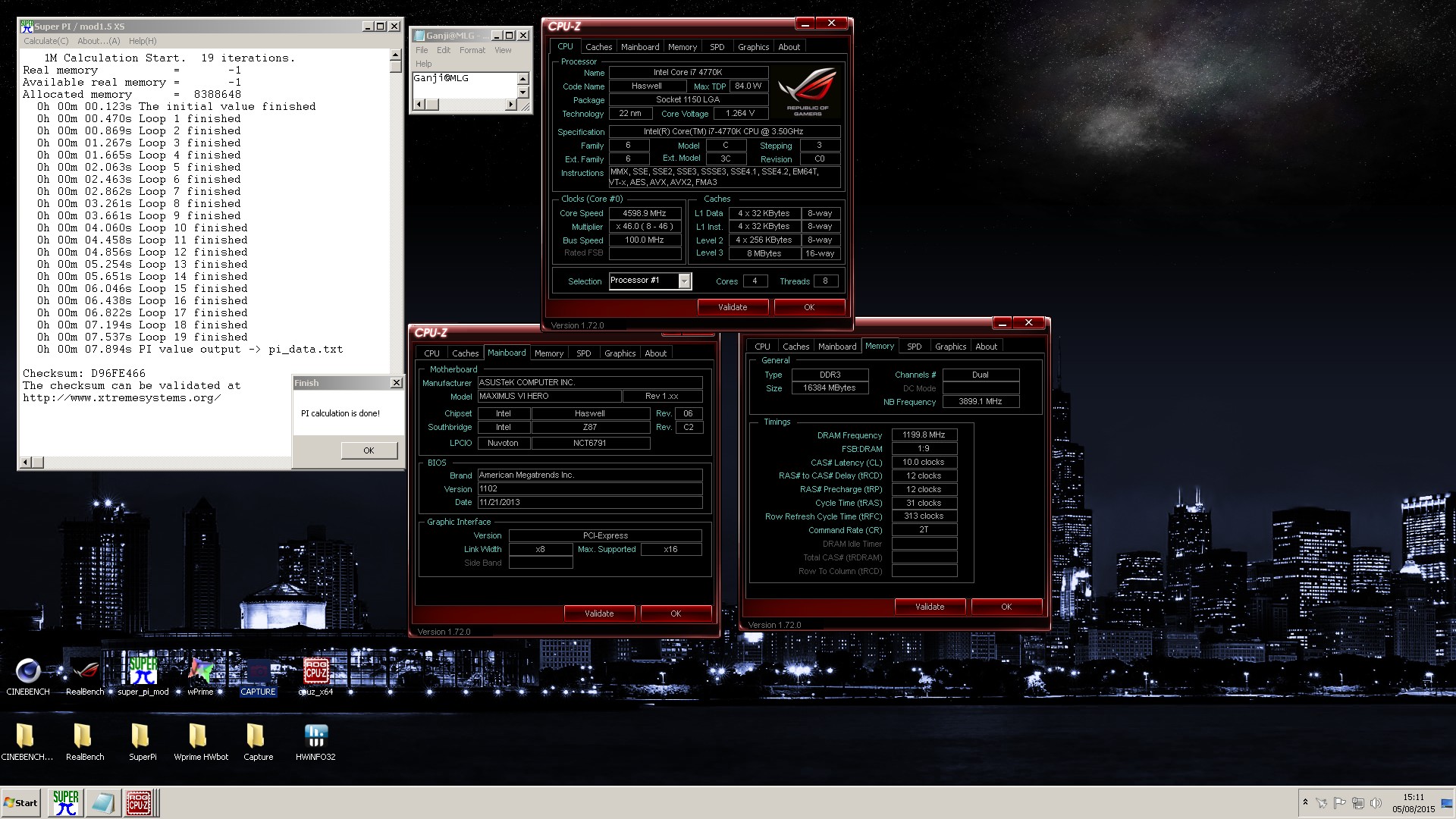Viewport: 1456px width, 819px height.
Task: Click Super PI horizontal scrollbar left arrow
Action: 25,462
